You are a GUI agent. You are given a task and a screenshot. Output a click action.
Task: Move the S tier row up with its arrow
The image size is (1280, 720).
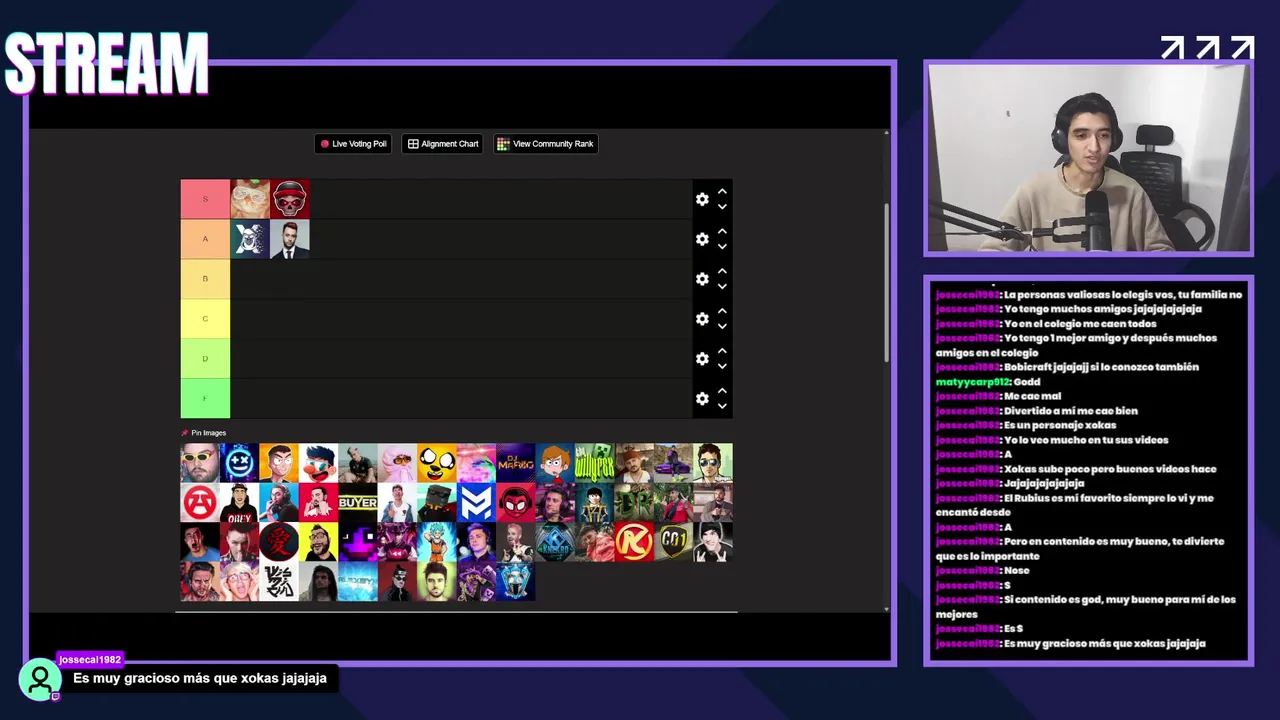[722, 191]
